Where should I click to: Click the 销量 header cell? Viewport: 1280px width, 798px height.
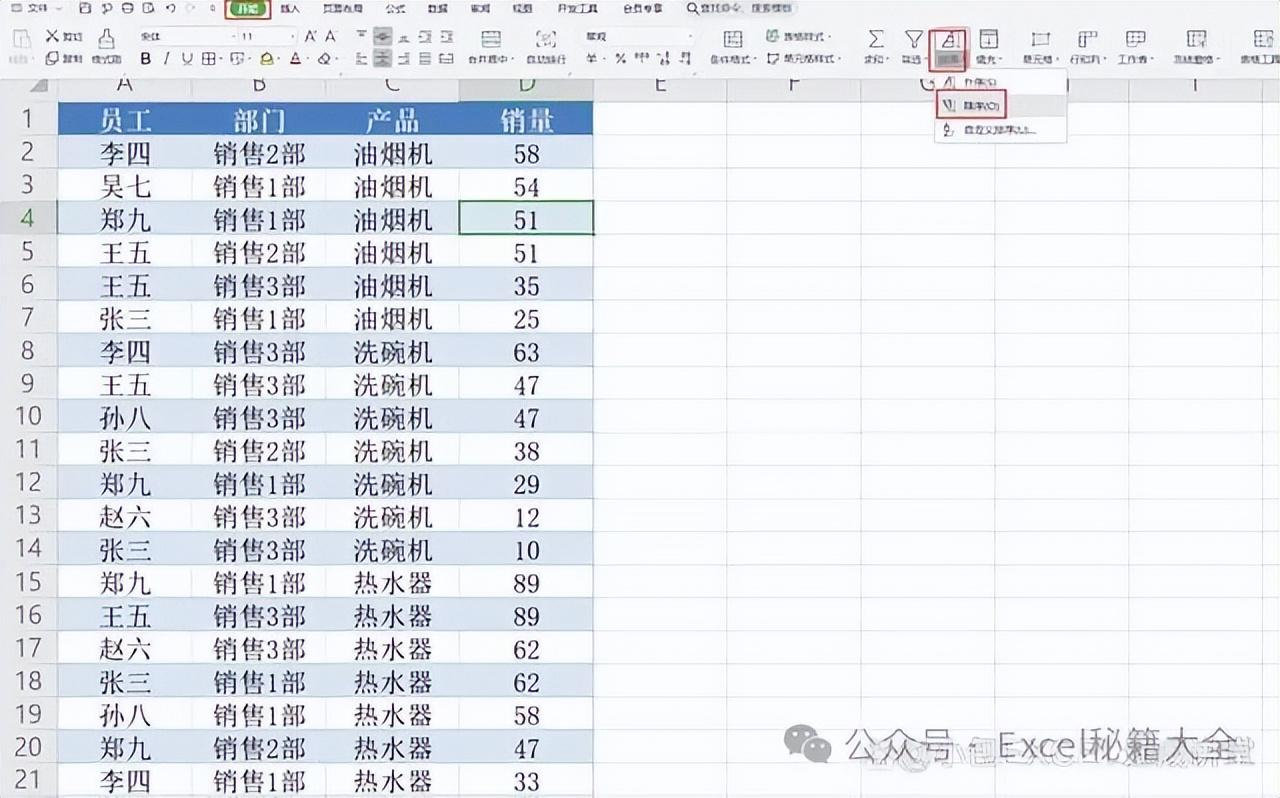[x=526, y=120]
